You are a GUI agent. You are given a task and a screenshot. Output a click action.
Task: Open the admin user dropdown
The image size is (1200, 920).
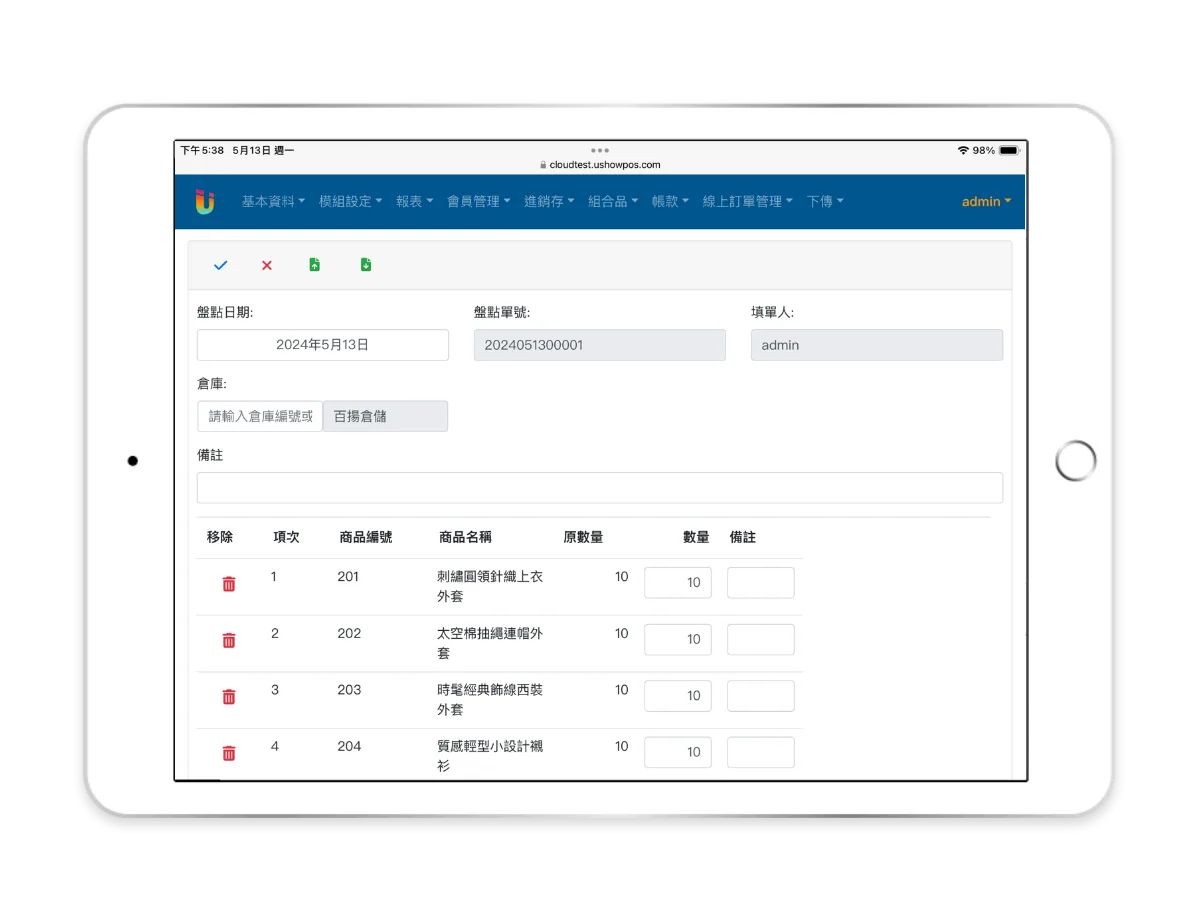pos(986,201)
